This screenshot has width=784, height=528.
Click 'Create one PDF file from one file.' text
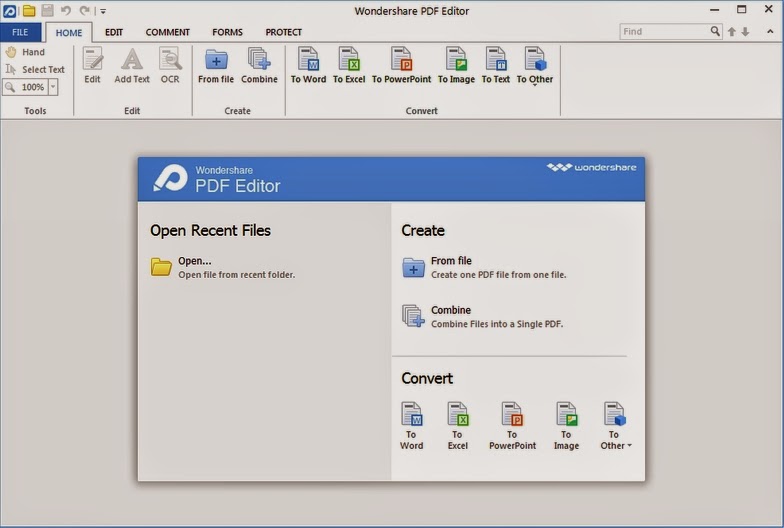[498, 274]
